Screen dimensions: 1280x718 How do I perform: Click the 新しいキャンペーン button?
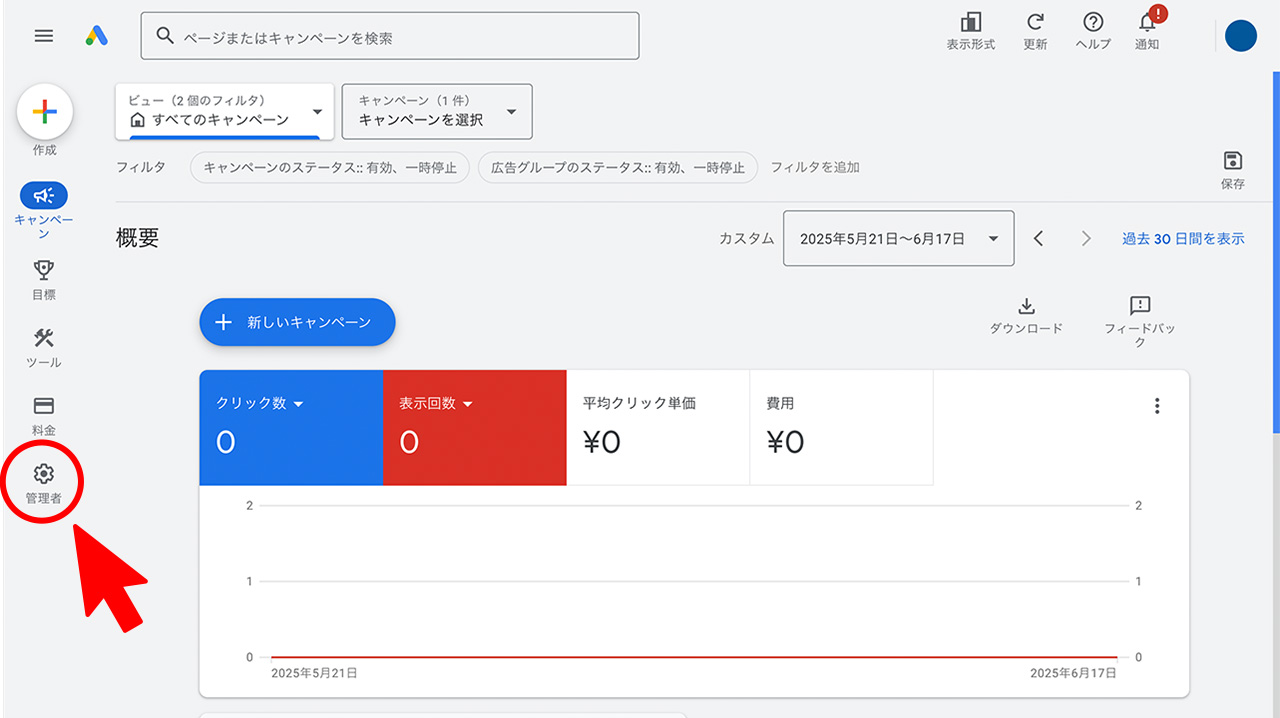[297, 322]
